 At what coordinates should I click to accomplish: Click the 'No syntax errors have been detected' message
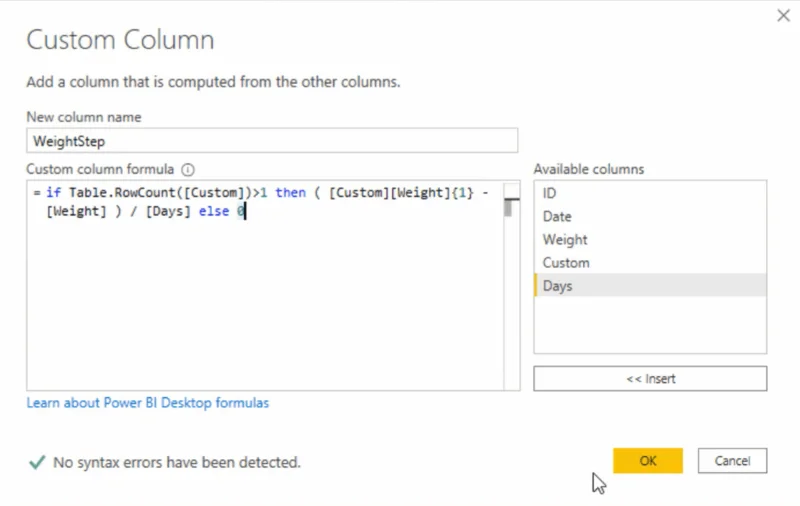177,463
